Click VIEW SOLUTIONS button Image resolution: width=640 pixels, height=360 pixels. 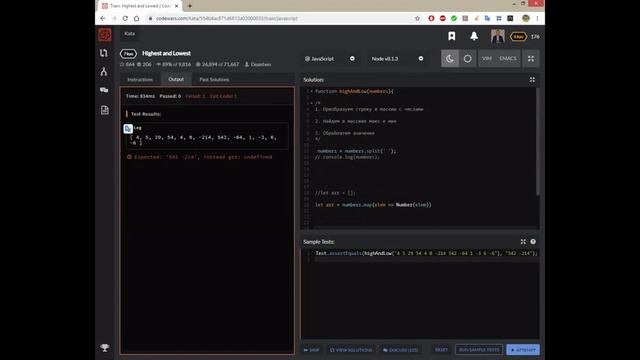351,350
